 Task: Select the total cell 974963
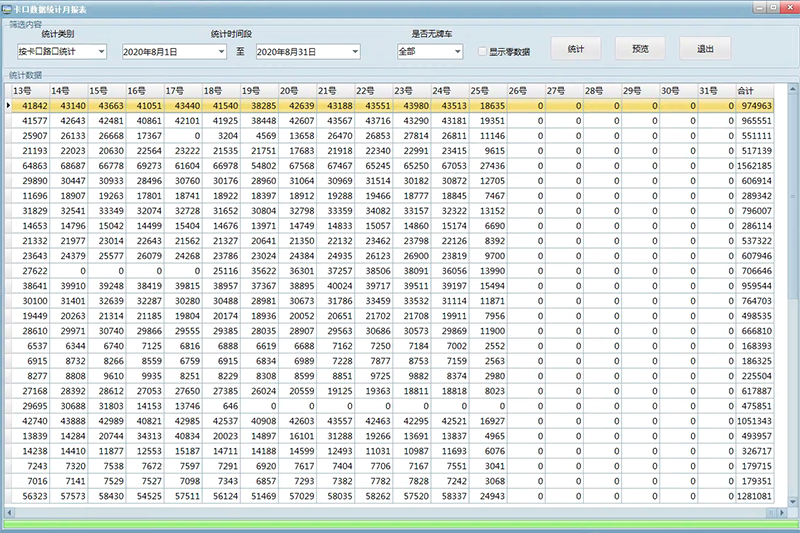(754, 105)
